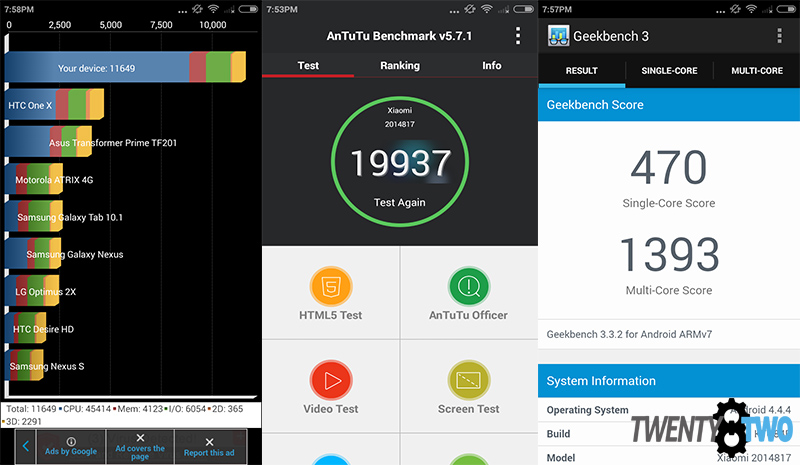800x465 pixels.
Task: Open AnTuTu overflow menu (three dots)
Action: pyautogui.click(x=518, y=36)
